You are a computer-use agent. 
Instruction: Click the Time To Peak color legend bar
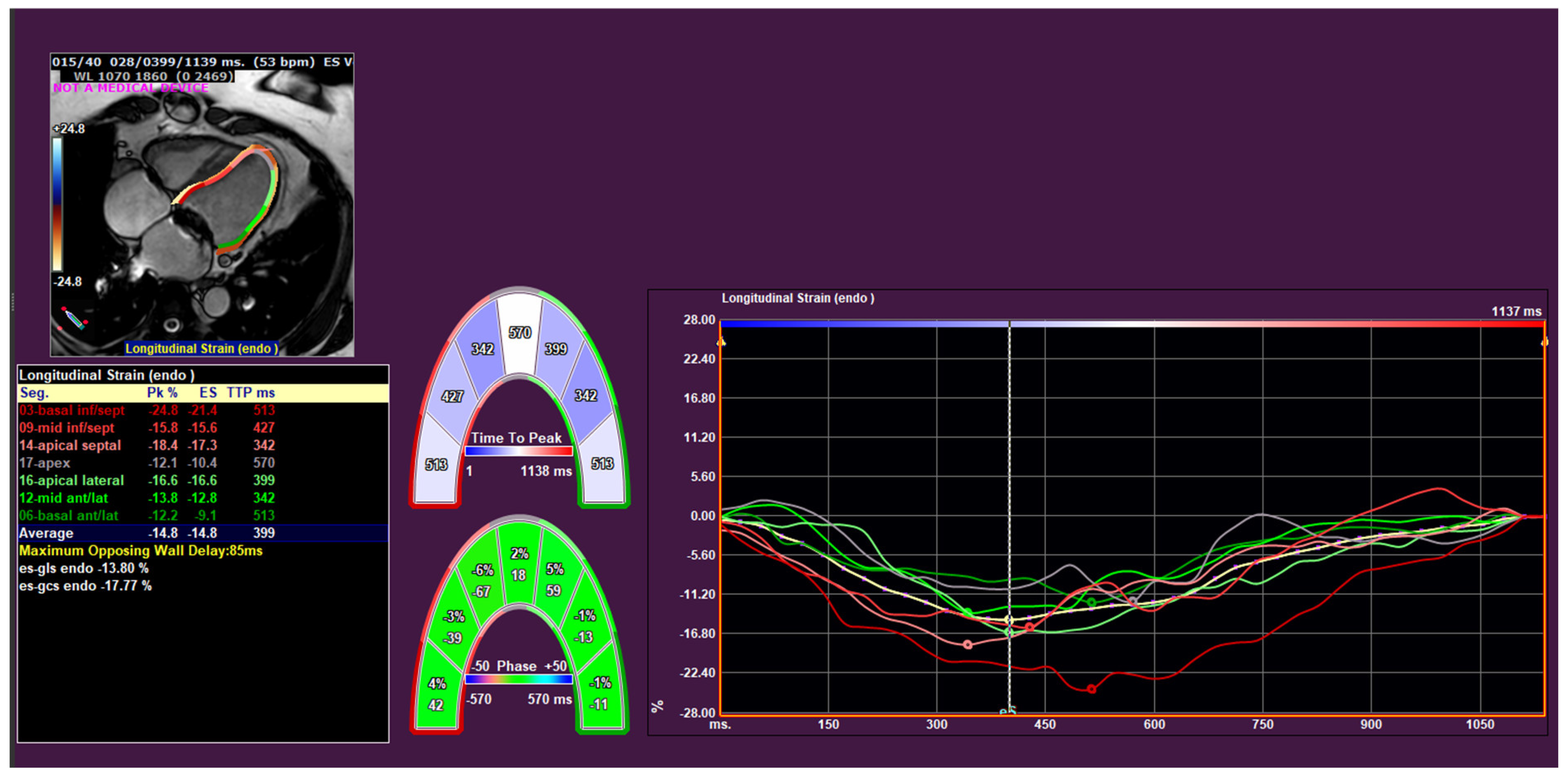(518, 451)
